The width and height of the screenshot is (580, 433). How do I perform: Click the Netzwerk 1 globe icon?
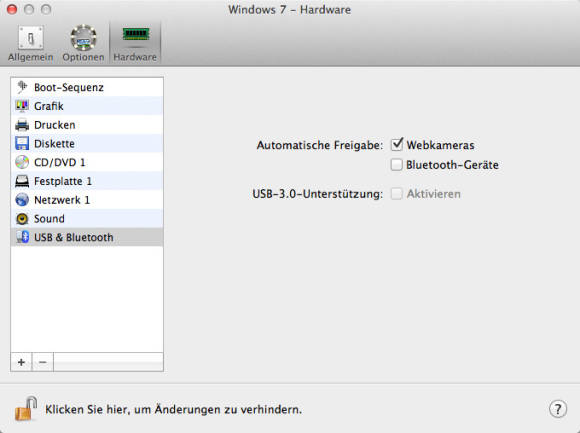coord(22,200)
